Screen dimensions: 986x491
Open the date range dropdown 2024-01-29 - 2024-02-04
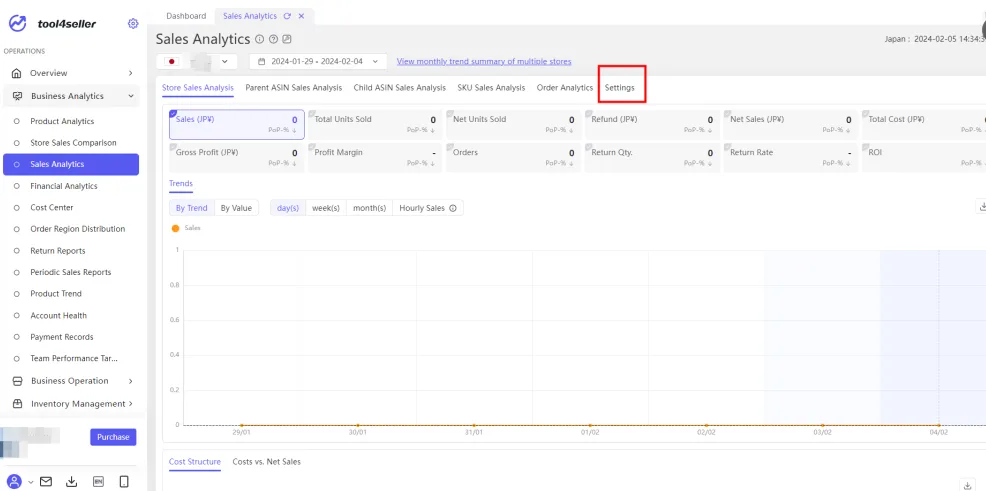tap(318, 62)
